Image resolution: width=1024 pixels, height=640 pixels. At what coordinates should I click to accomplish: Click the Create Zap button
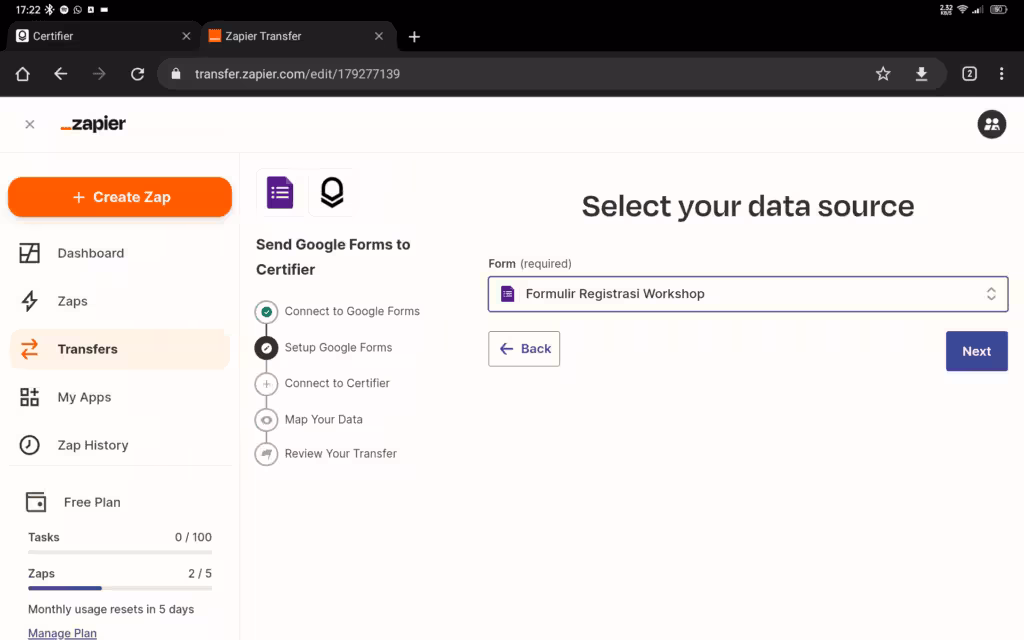click(120, 197)
